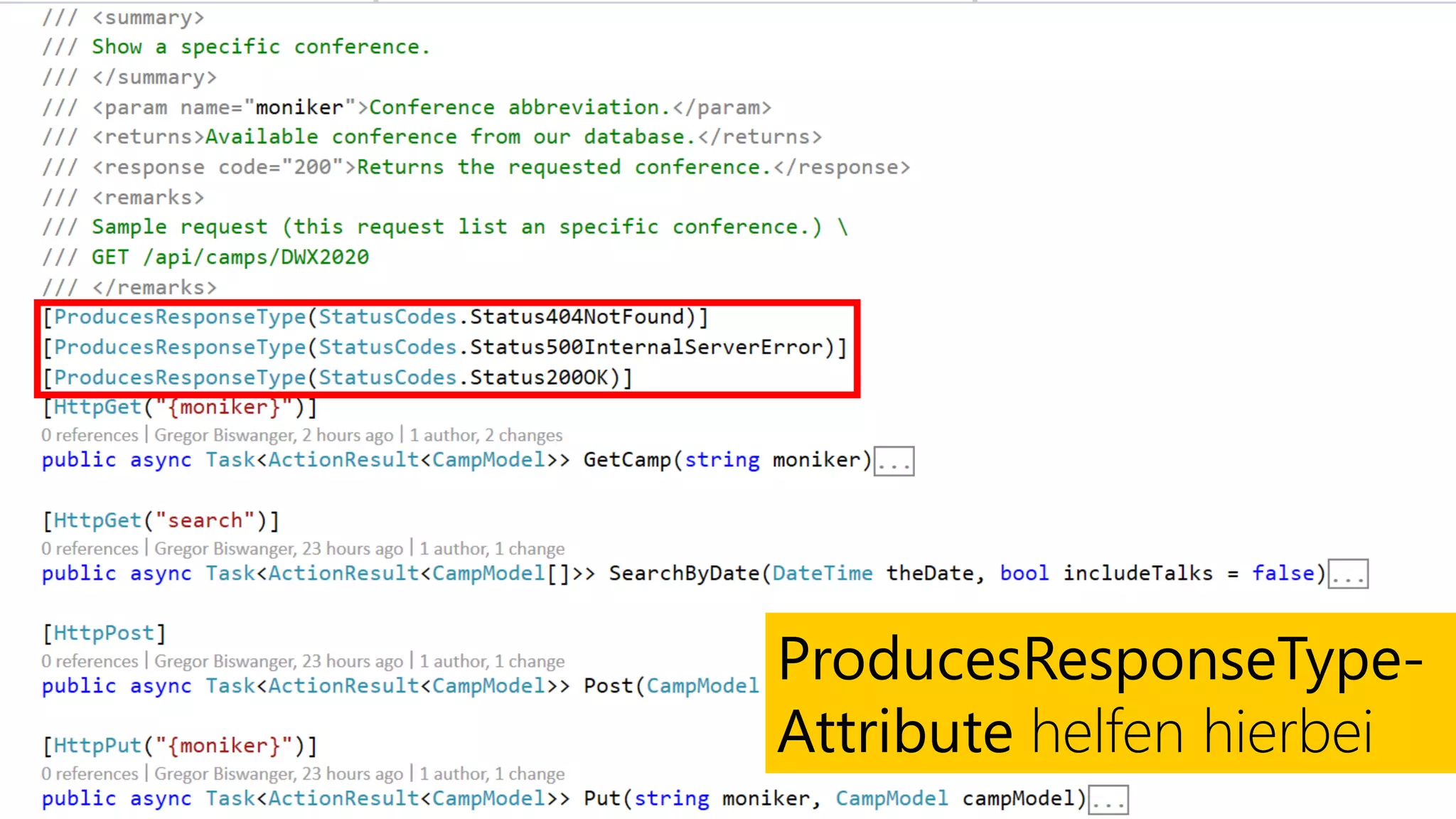Viewport: 1456px width, 819px height.
Task: Open '1 author, 2 changes' CodeLens link
Action: click(486, 435)
